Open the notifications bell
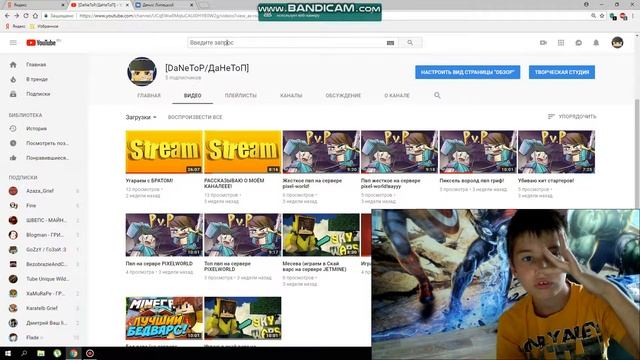The width and height of the screenshot is (640, 360). pos(596,42)
